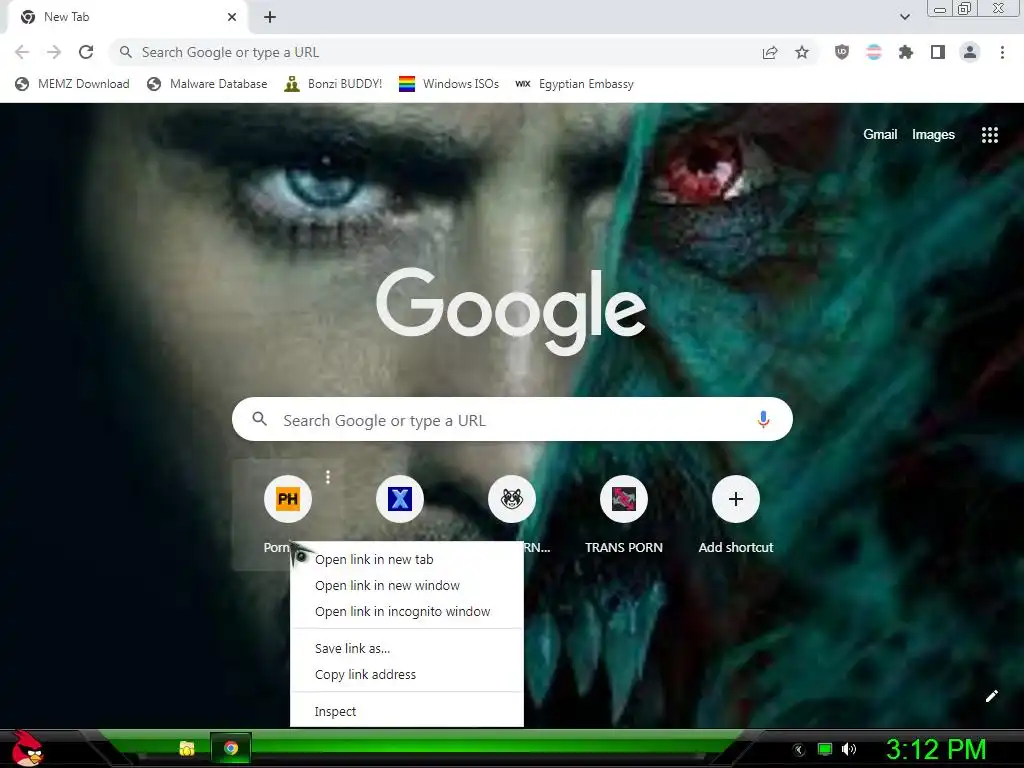1024x768 pixels.
Task: Open the shortcut tile with the blue X logo
Action: [400, 500]
